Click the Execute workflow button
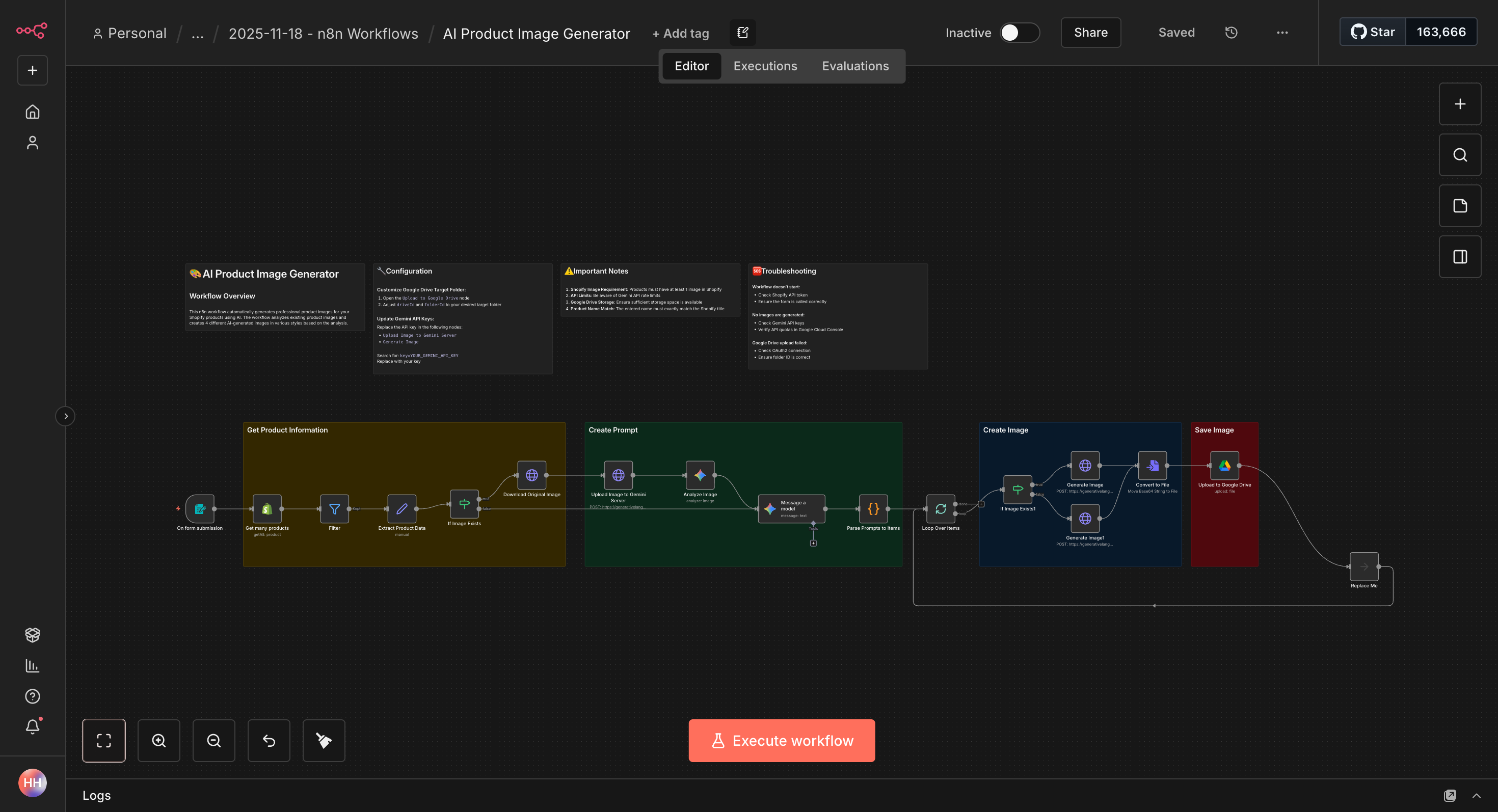Screen dimensions: 1498x812 coord(782,741)
